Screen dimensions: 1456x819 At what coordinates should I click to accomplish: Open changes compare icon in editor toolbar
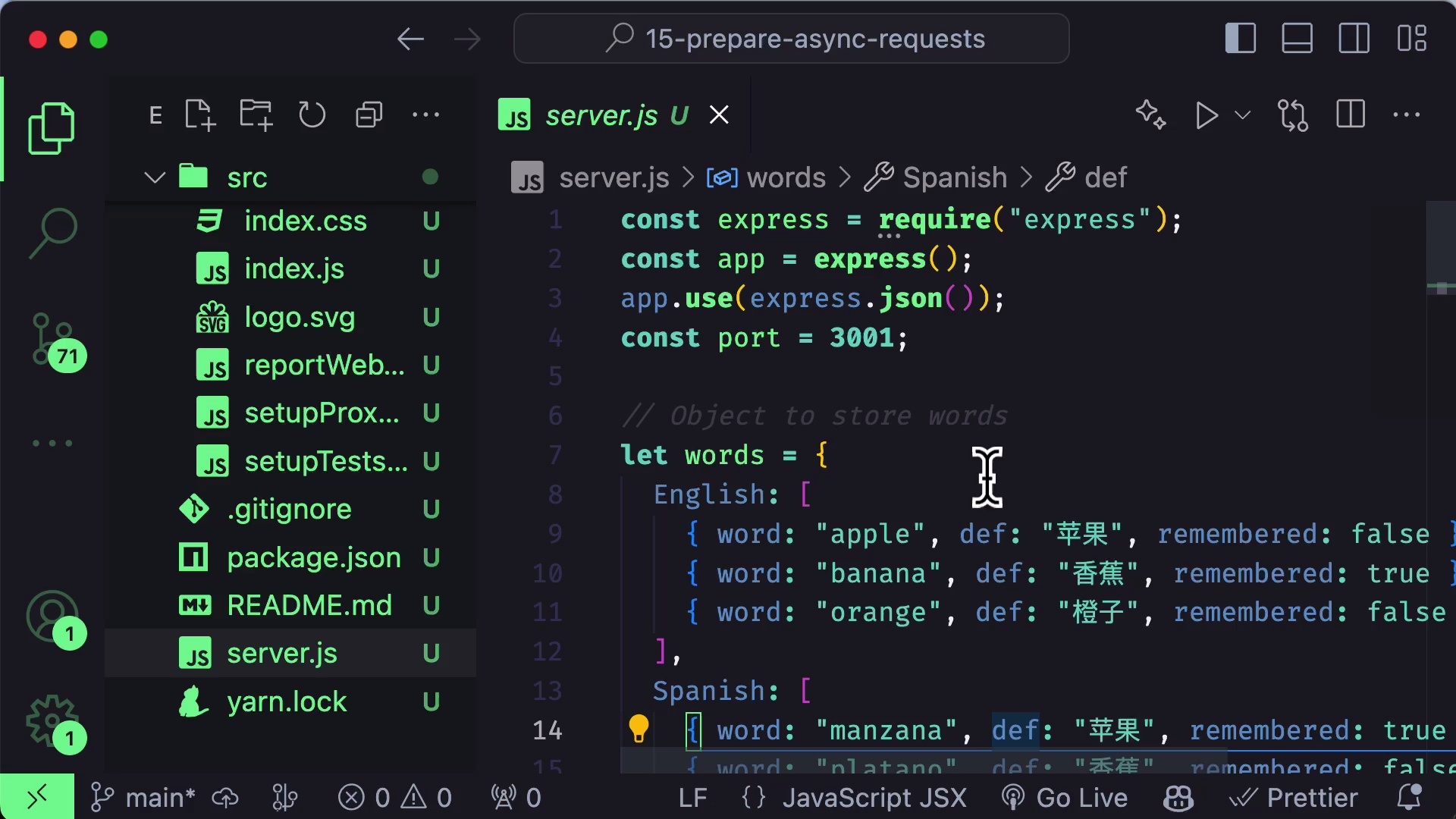tap(1293, 115)
